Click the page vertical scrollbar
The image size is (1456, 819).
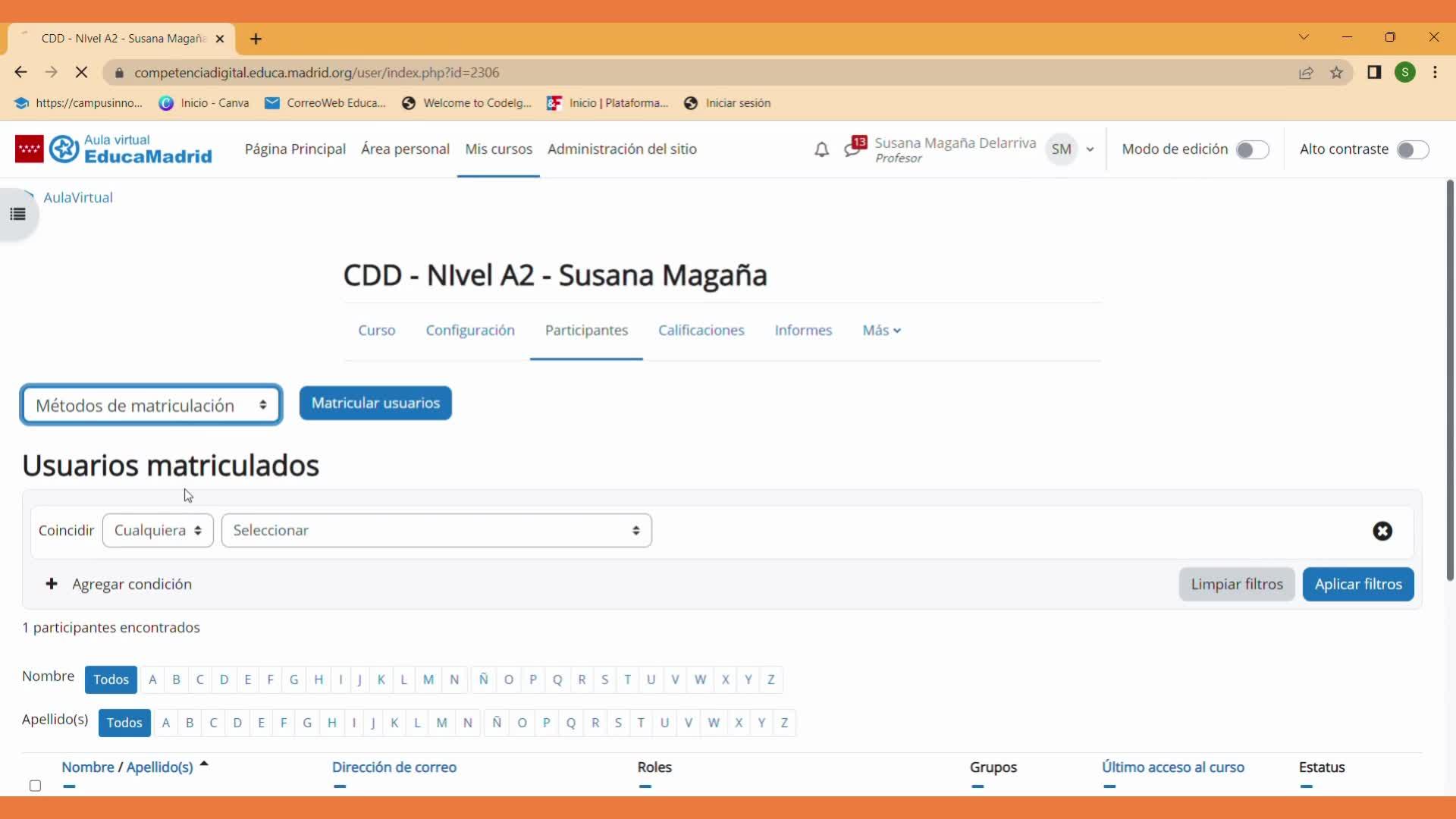click(1450, 379)
